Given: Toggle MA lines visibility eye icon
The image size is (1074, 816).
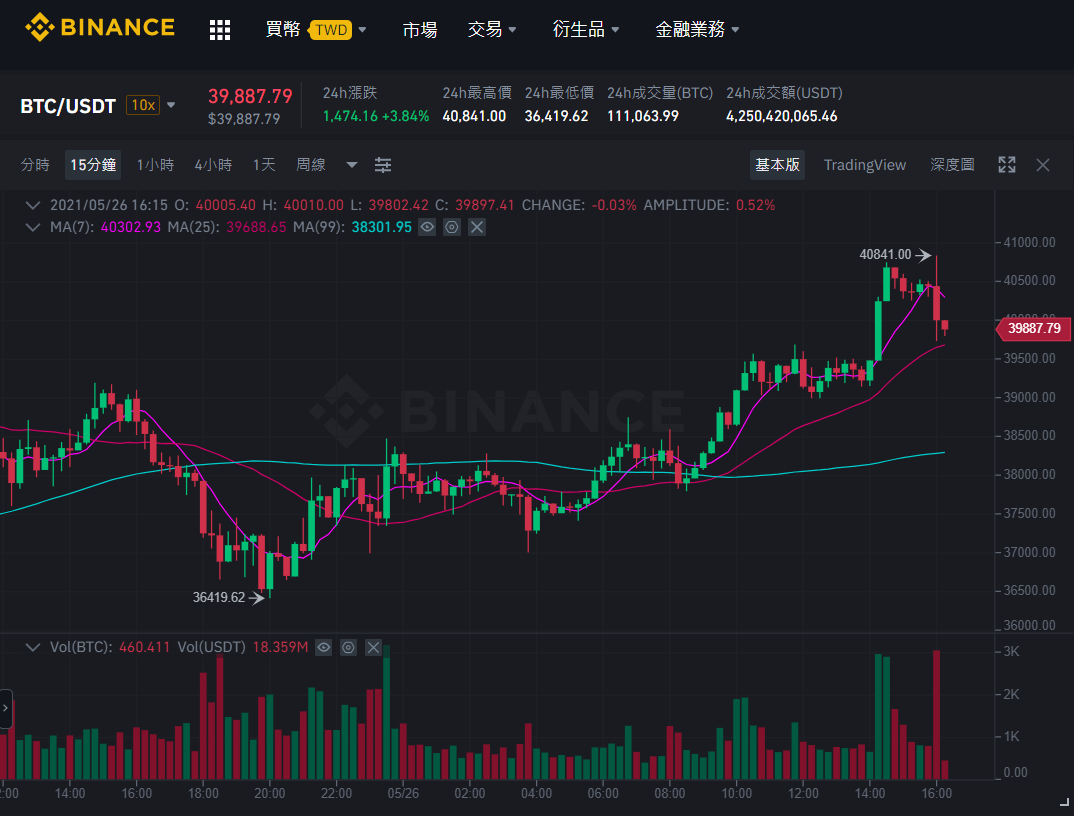Looking at the screenshot, I should (427, 227).
